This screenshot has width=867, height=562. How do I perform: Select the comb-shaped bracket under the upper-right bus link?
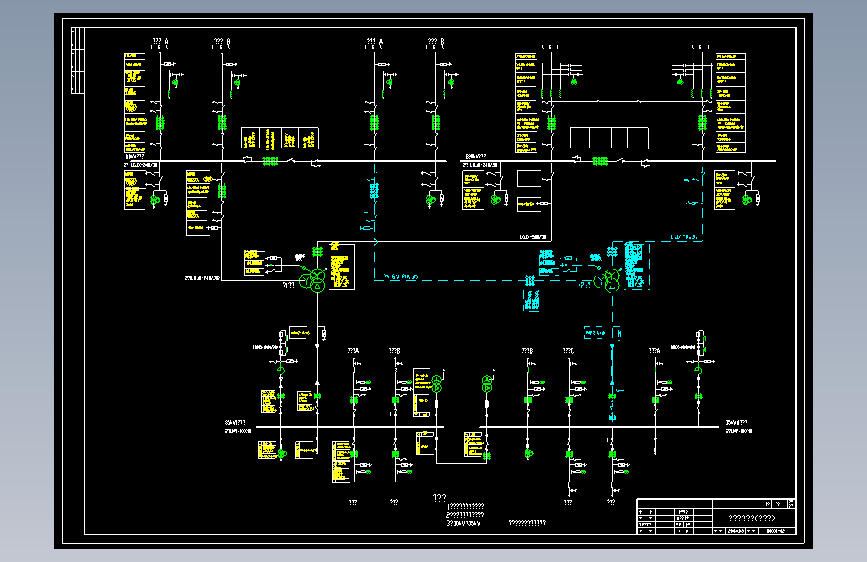click(609, 138)
